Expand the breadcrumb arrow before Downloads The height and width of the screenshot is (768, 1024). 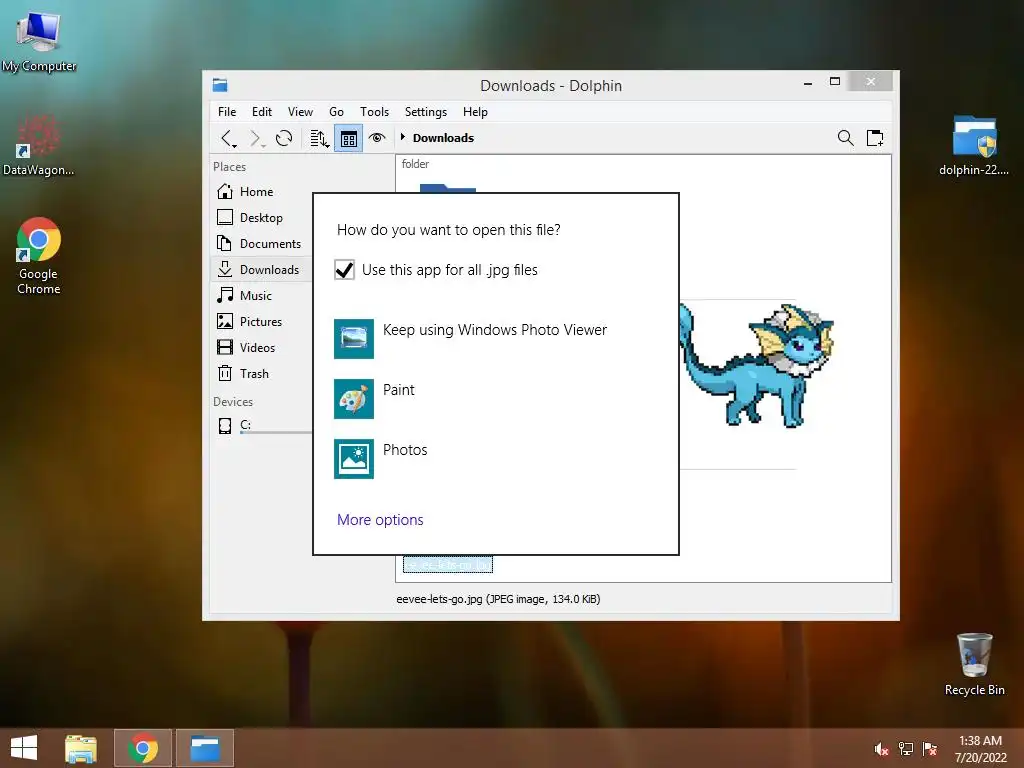click(403, 137)
